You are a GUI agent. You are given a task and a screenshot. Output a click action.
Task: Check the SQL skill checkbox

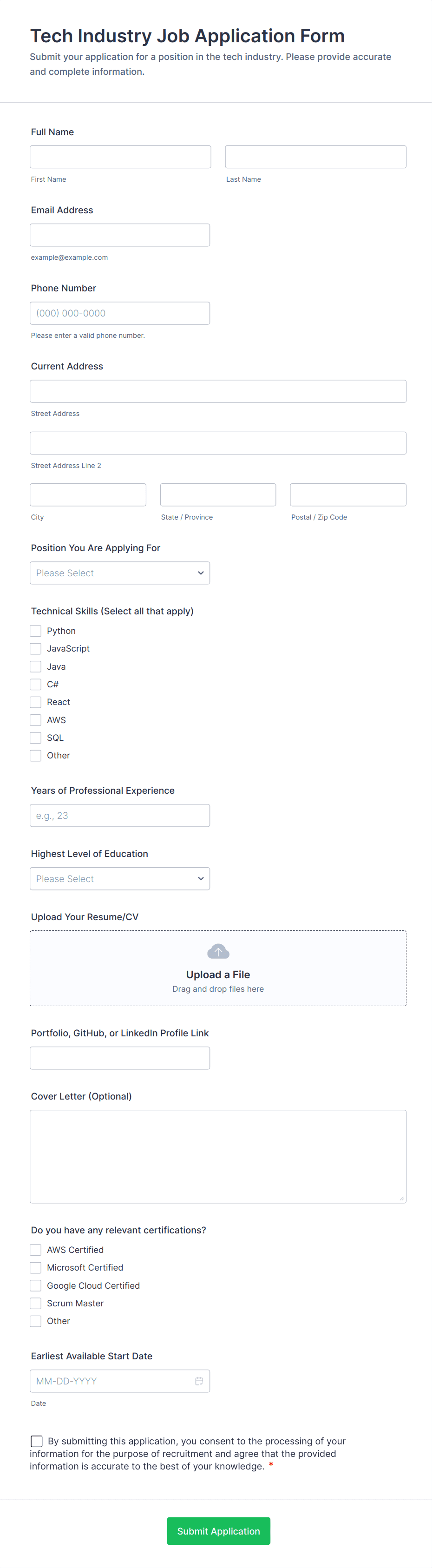pos(36,738)
